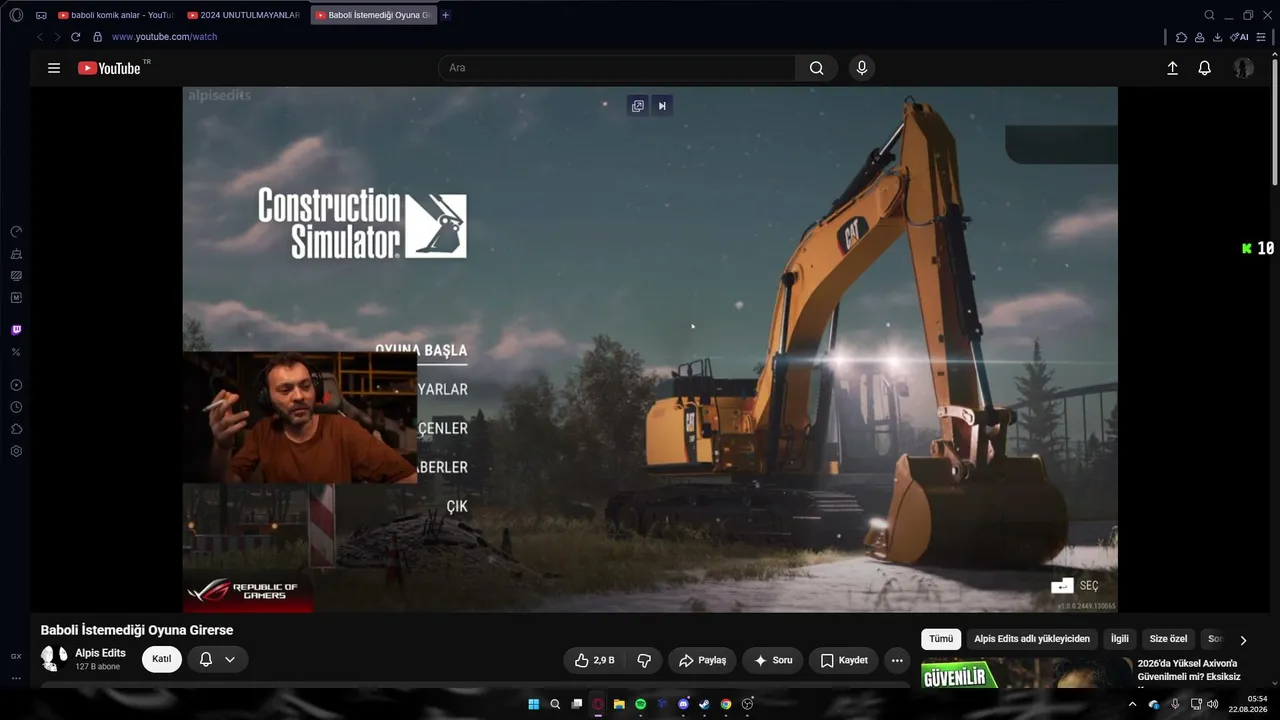
Task: Select the 'Size özel' filter chip
Action: [1168, 639]
